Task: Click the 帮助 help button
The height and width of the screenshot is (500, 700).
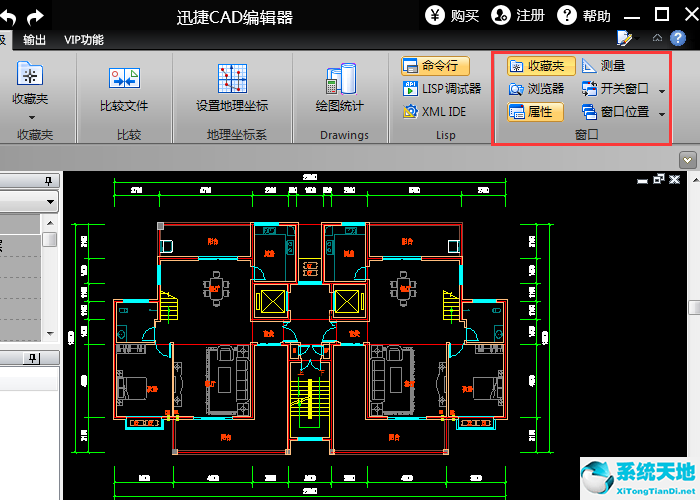Action: 584,16
